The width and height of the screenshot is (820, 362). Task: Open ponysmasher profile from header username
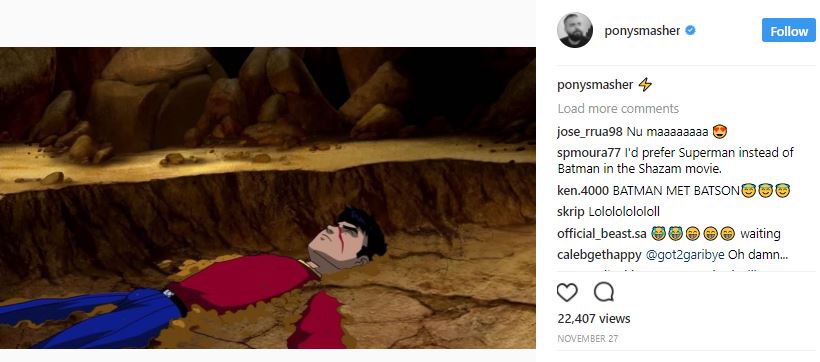pyautogui.click(x=642, y=31)
